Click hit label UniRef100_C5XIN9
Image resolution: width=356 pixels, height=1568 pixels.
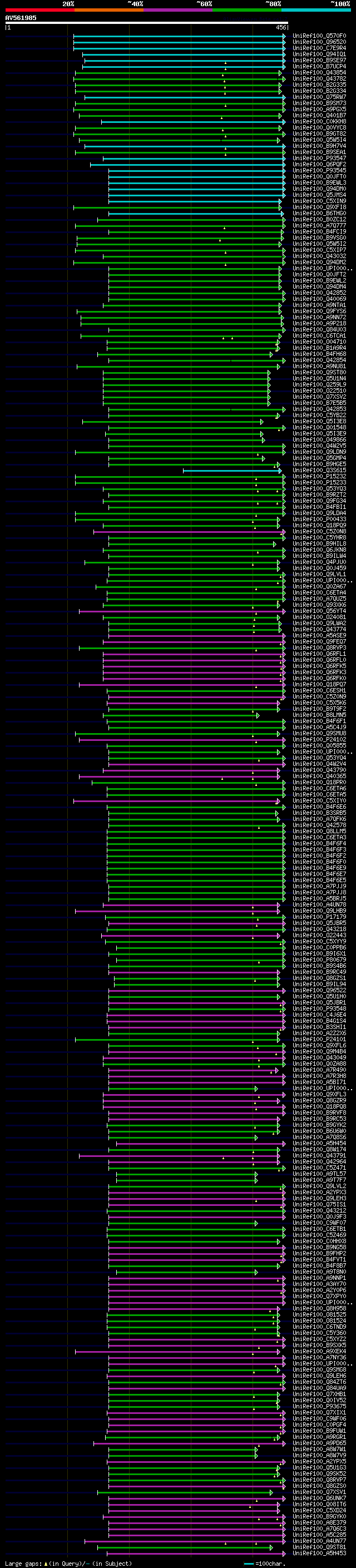pyautogui.click(x=319, y=201)
